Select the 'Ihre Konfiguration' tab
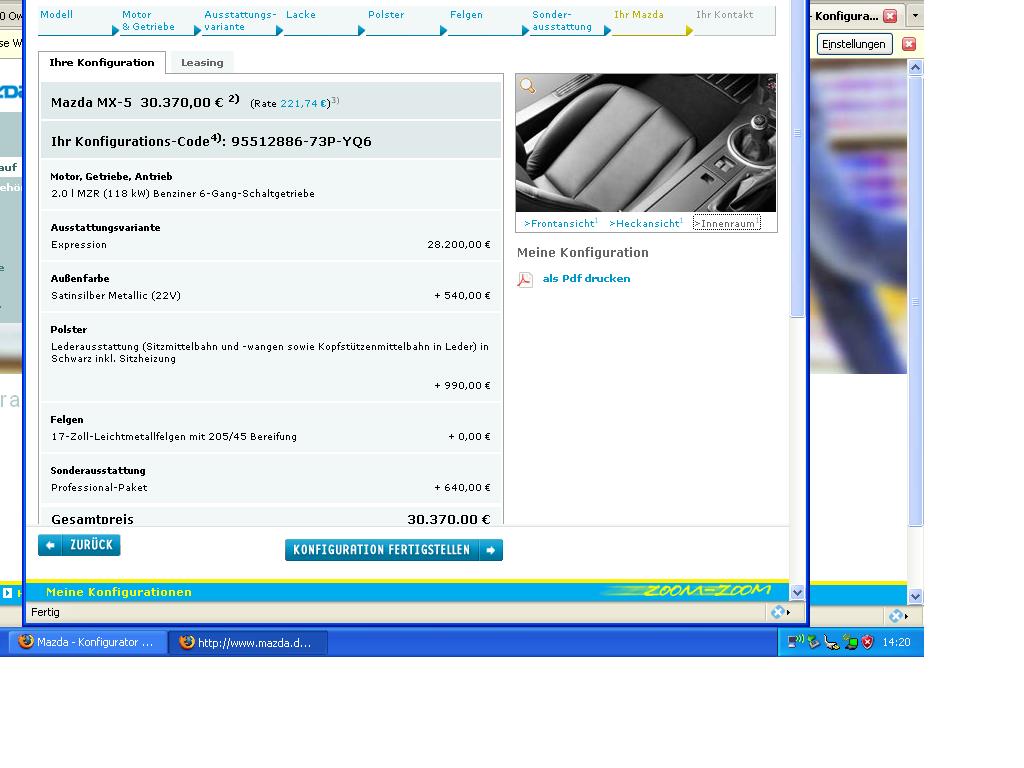The height and width of the screenshot is (768, 1024). pyautogui.click(x=102, y=62)
